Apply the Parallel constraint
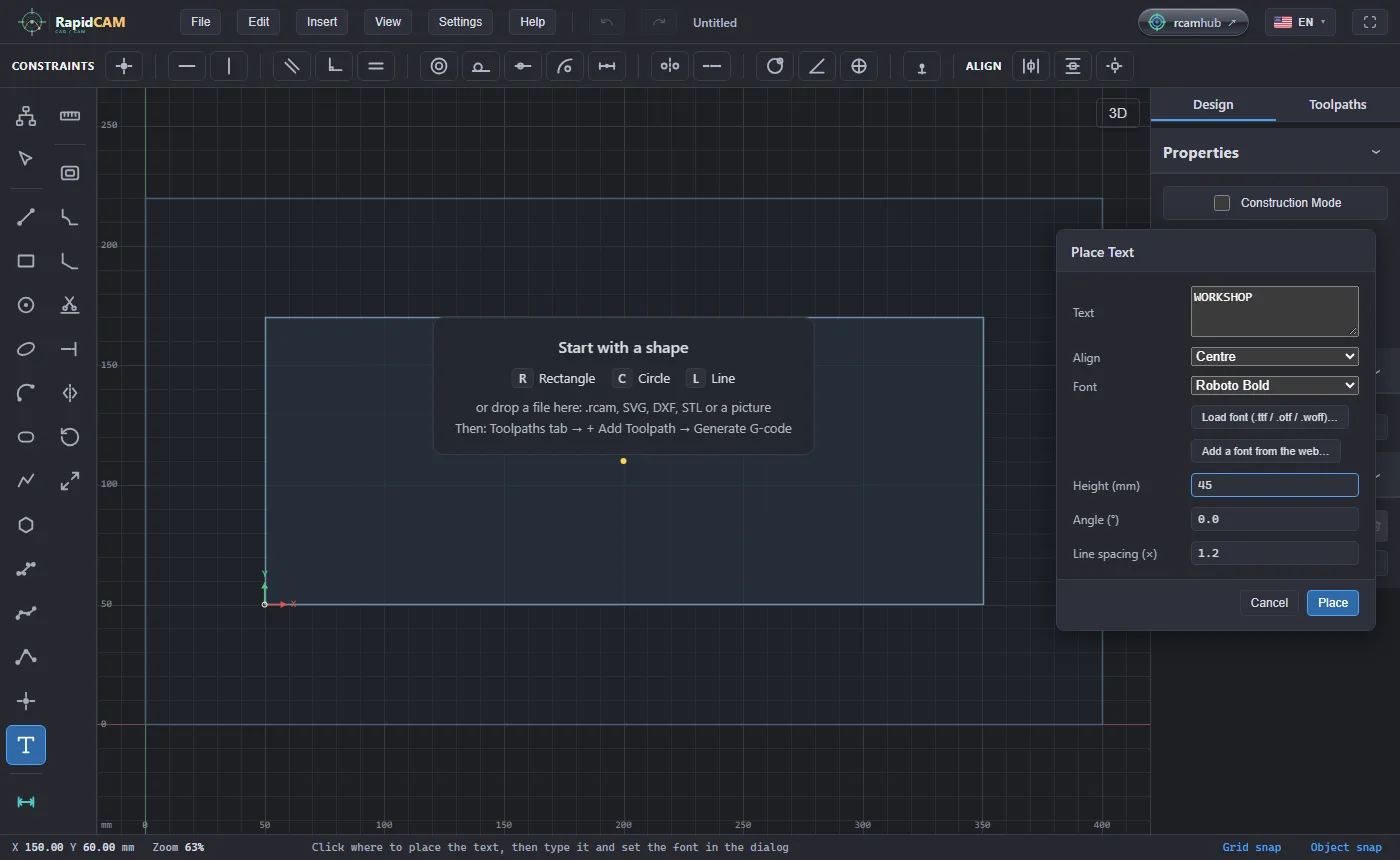The width and height of the screenshot is (1400, 860). point(292,66)
